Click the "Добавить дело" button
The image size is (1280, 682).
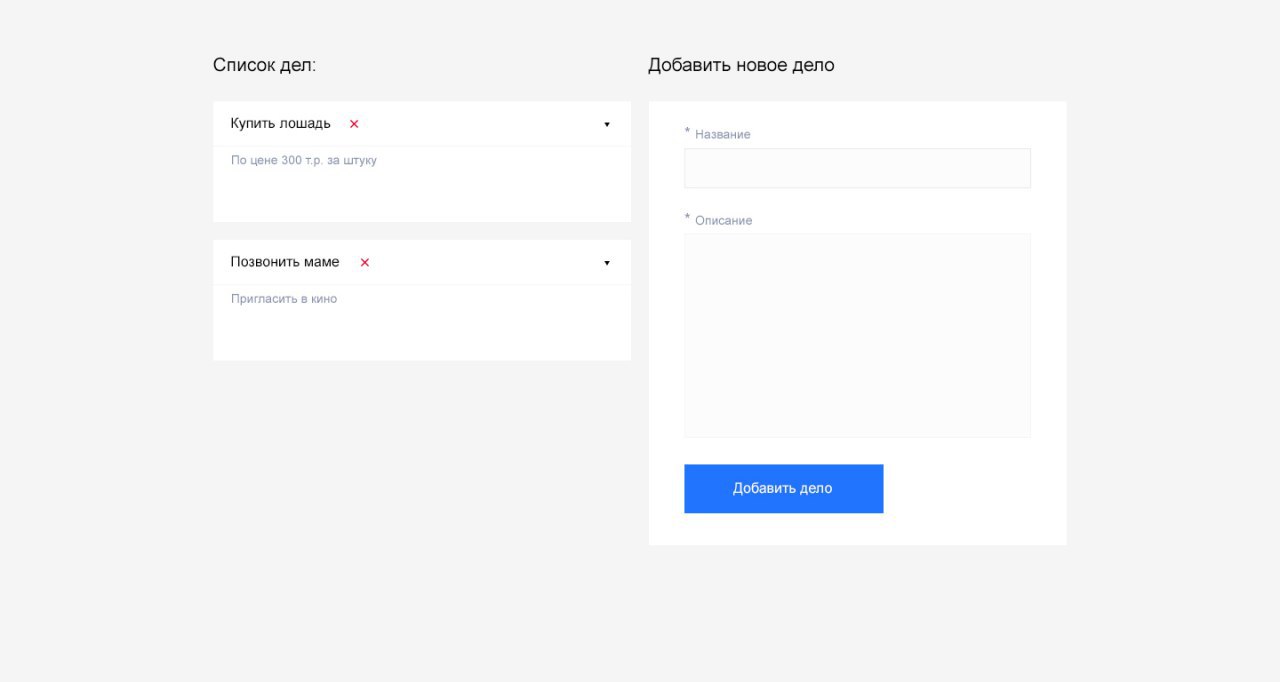point(783,489)
